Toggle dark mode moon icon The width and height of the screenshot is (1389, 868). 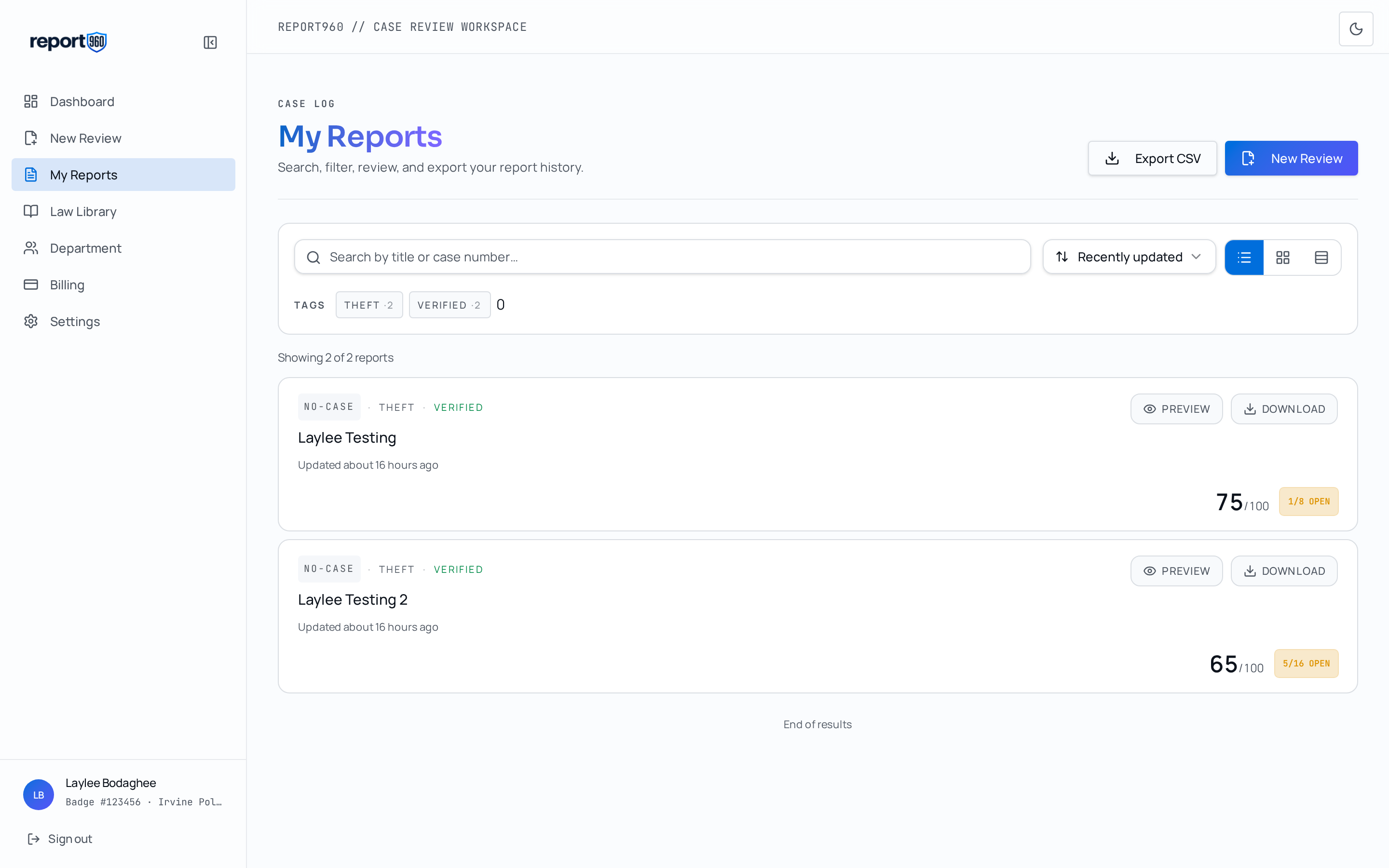coord(1356,29)
